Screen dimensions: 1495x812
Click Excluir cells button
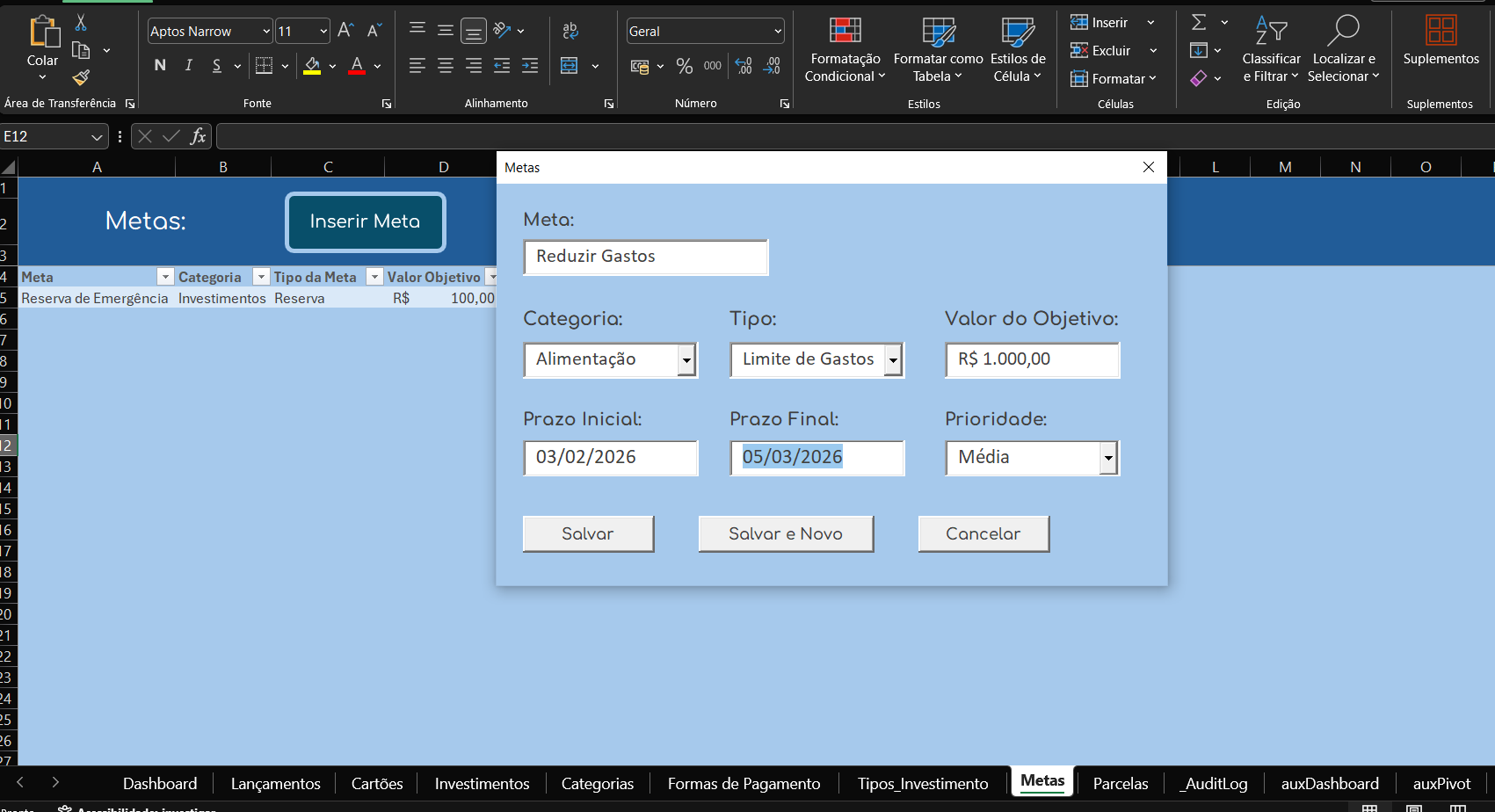(1101, 50)
